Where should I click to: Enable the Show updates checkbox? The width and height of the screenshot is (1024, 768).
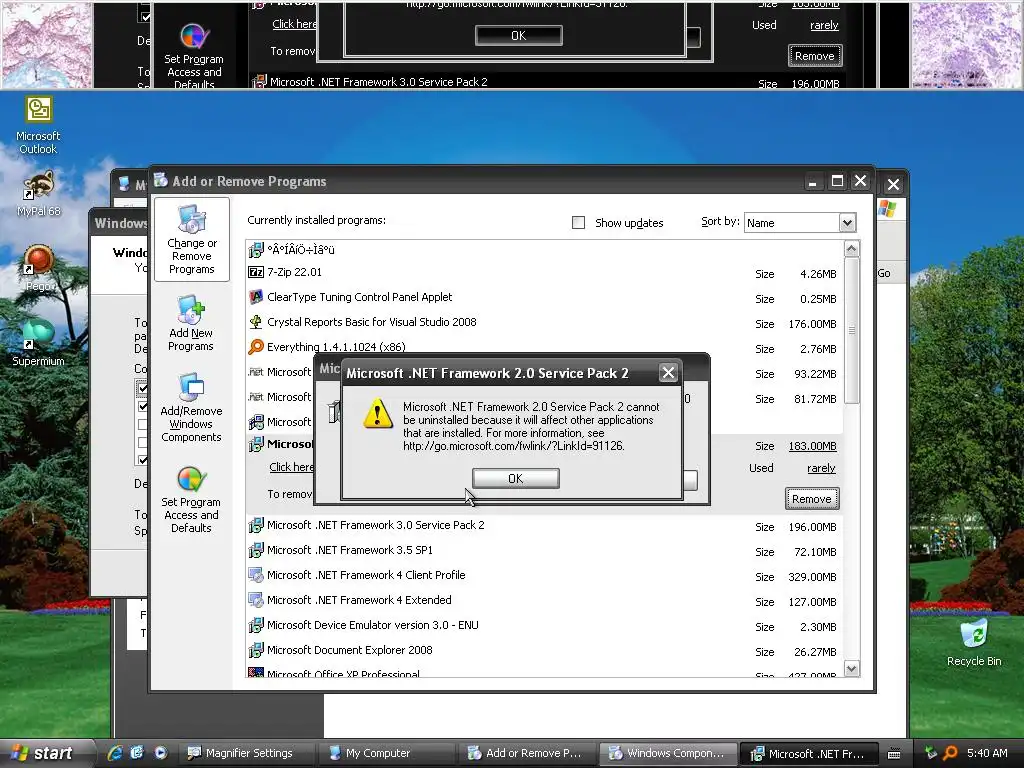tap(579, 223)
